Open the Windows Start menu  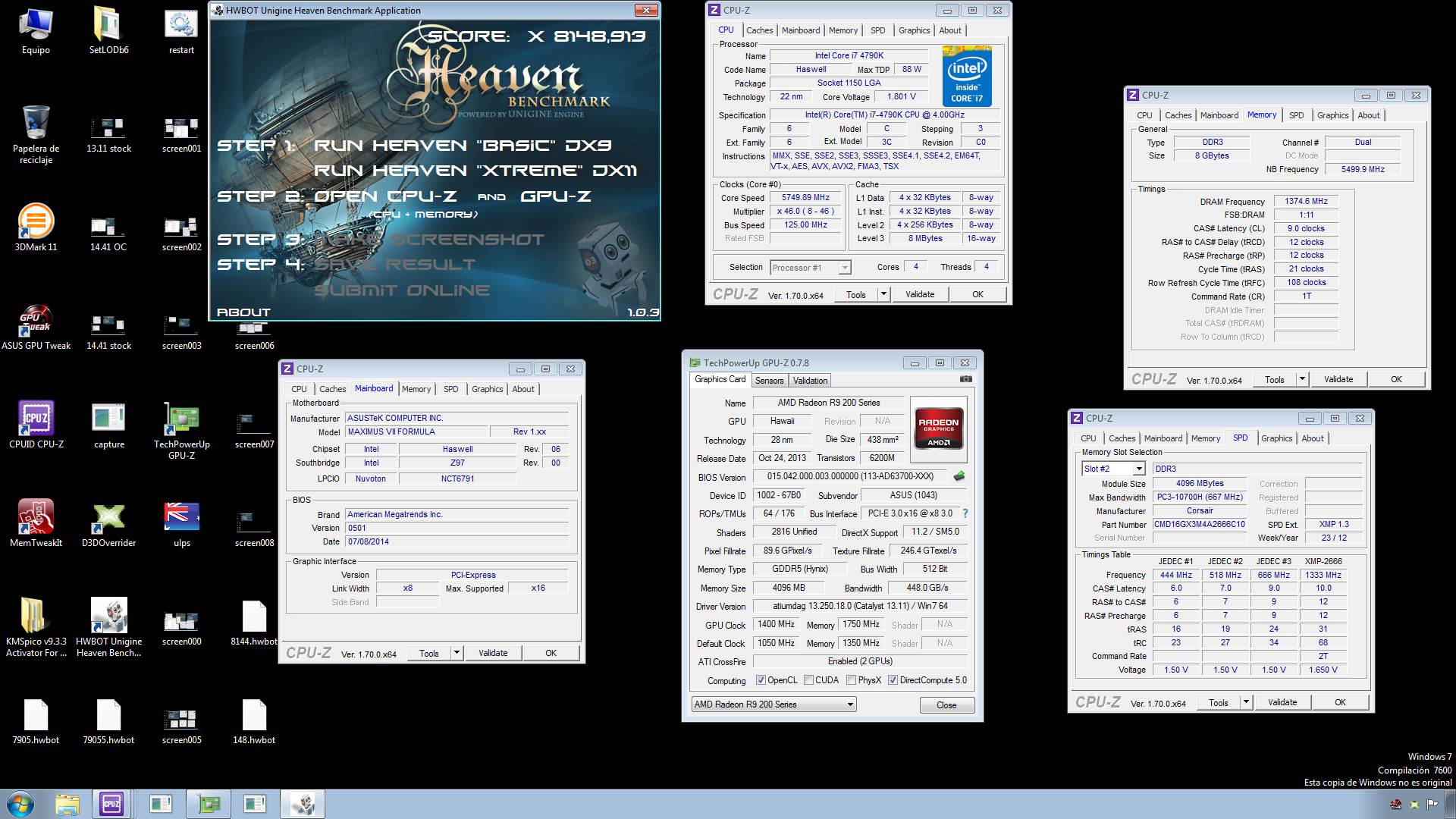(x=20, y=804)
